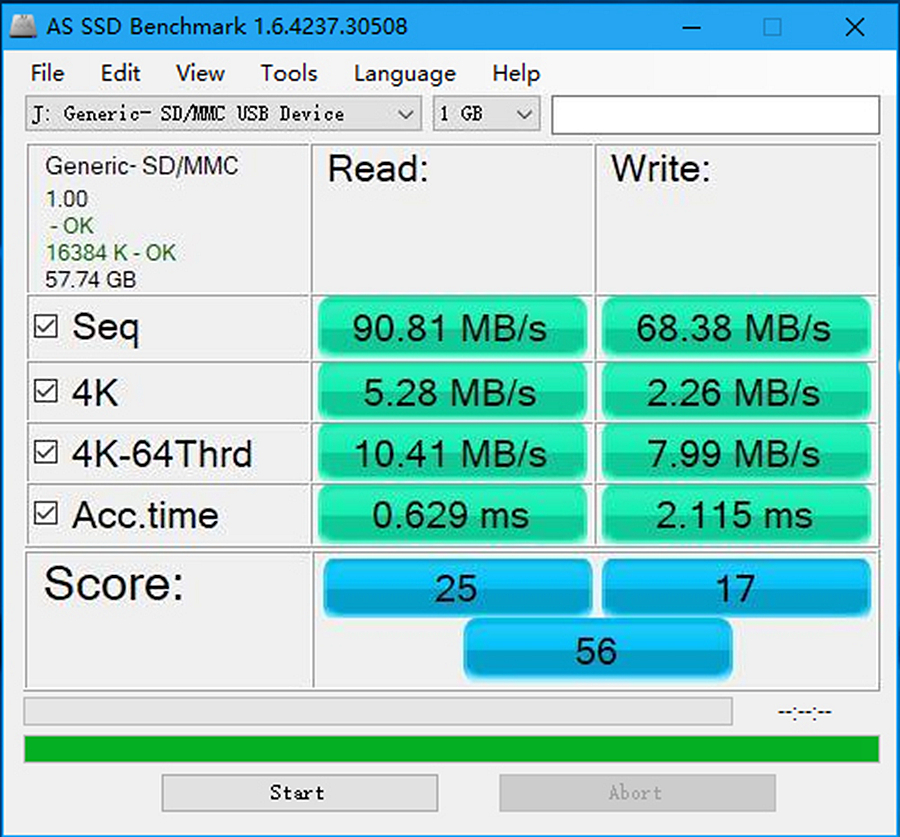Open the Edit menu

tap(120, 73)
